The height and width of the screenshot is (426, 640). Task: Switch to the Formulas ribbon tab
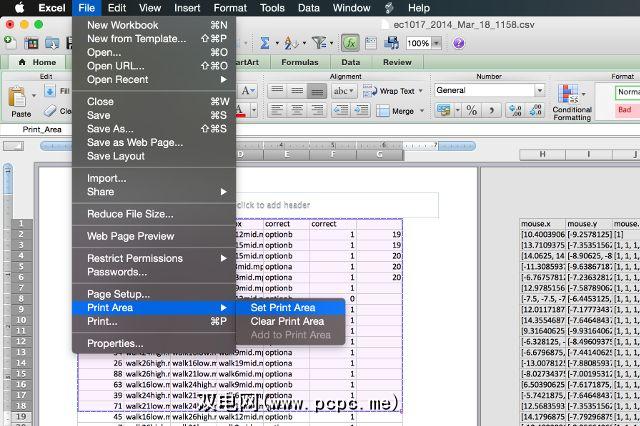(x=300, y=62)
